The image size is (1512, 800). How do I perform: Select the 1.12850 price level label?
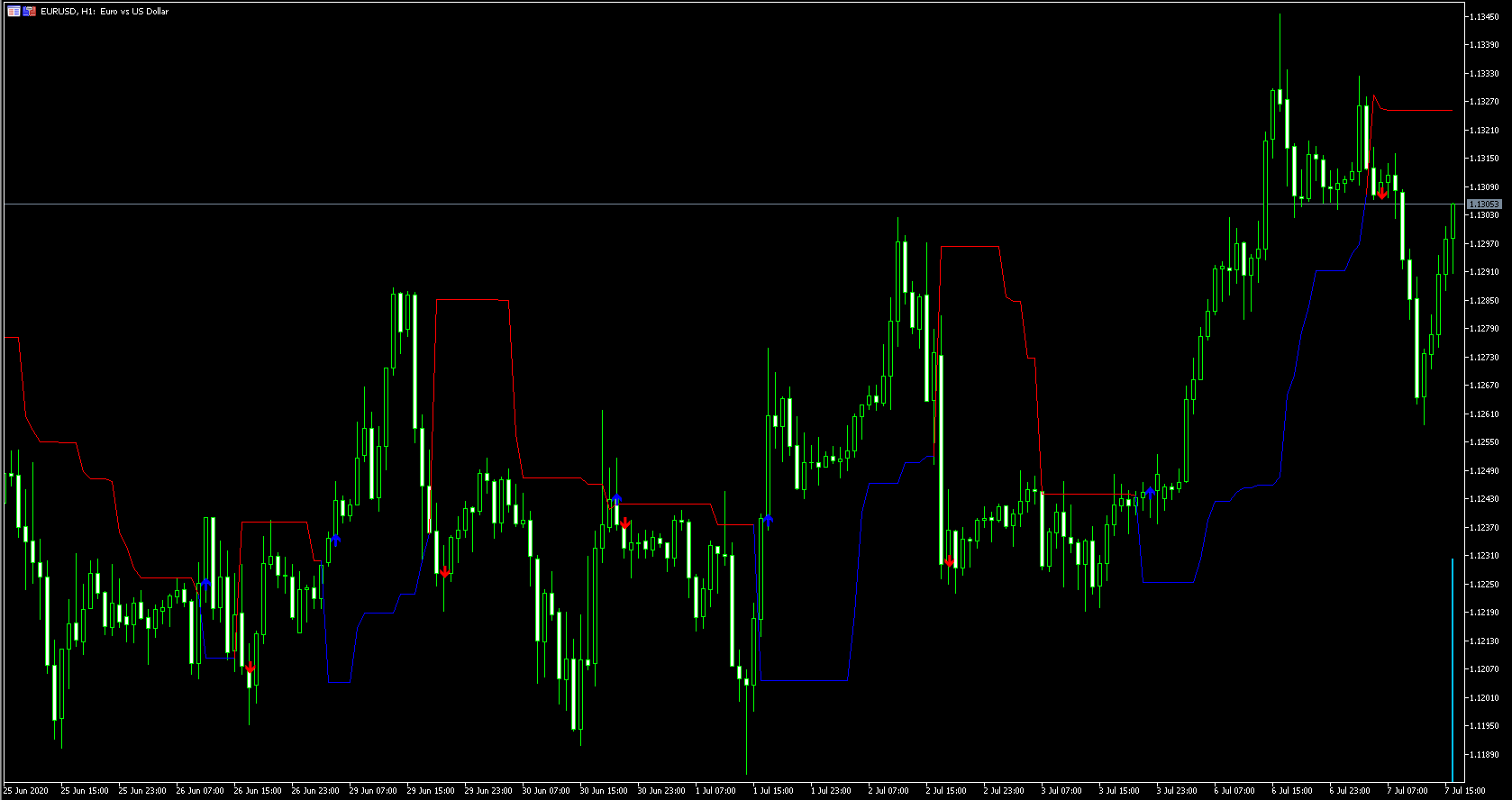[x=1485, y=301]
